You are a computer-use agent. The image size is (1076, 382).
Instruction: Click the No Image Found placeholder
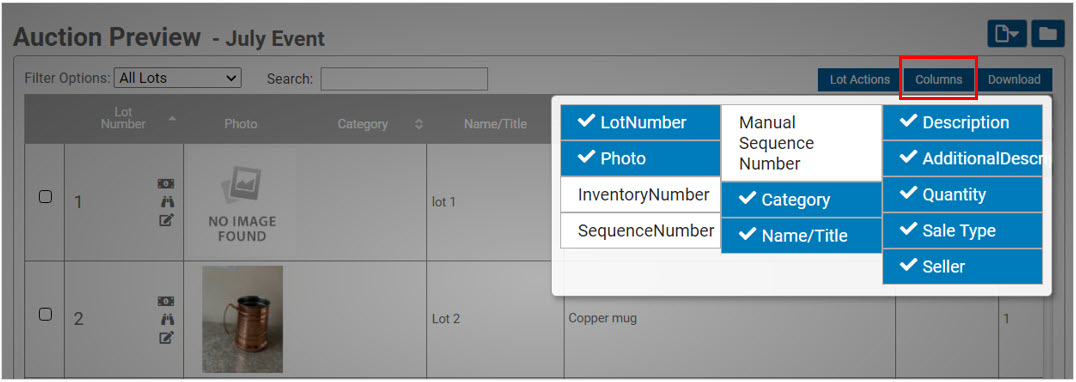[x=242, y=202]
